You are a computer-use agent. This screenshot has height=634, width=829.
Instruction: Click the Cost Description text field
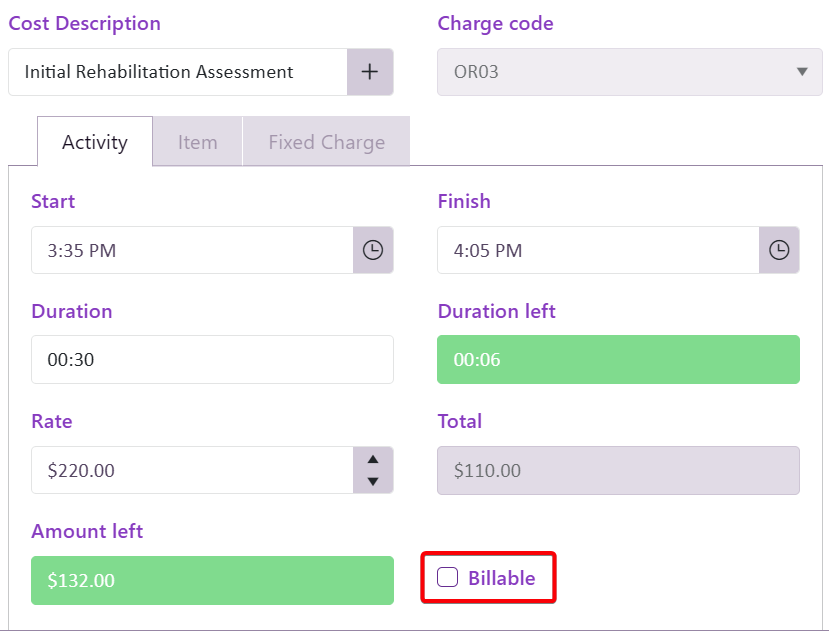pyautogui.click(x=178, y=72)
